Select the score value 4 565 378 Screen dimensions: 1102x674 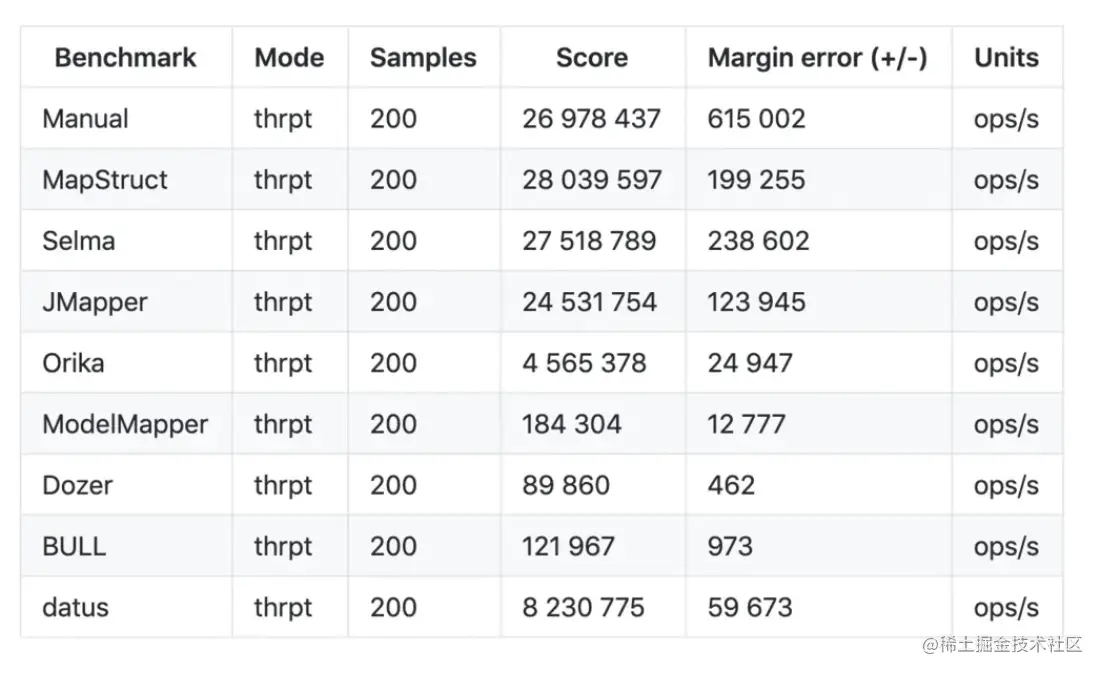click(x=584, y=363)
